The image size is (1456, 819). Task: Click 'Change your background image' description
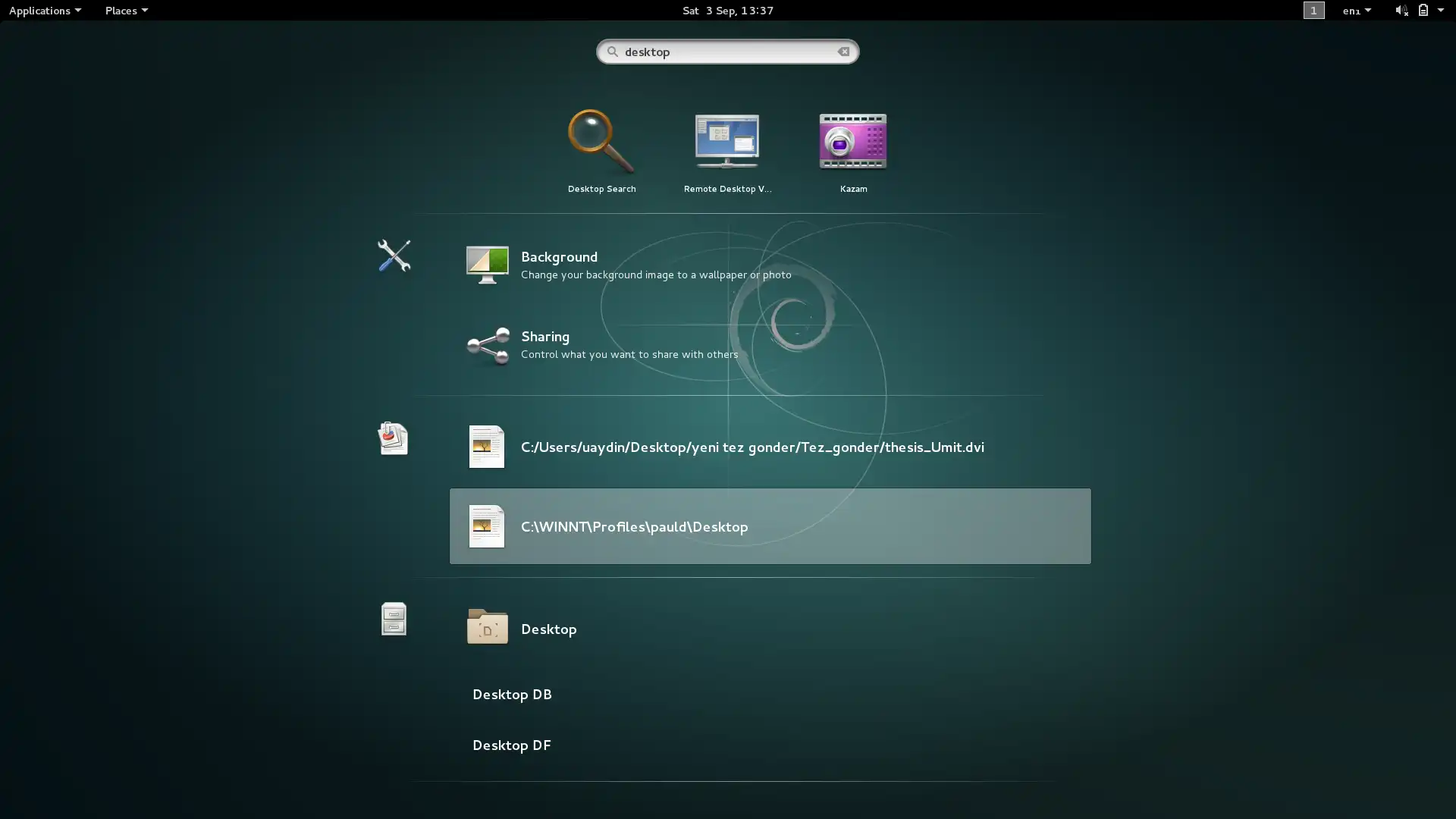coord(656,275)
